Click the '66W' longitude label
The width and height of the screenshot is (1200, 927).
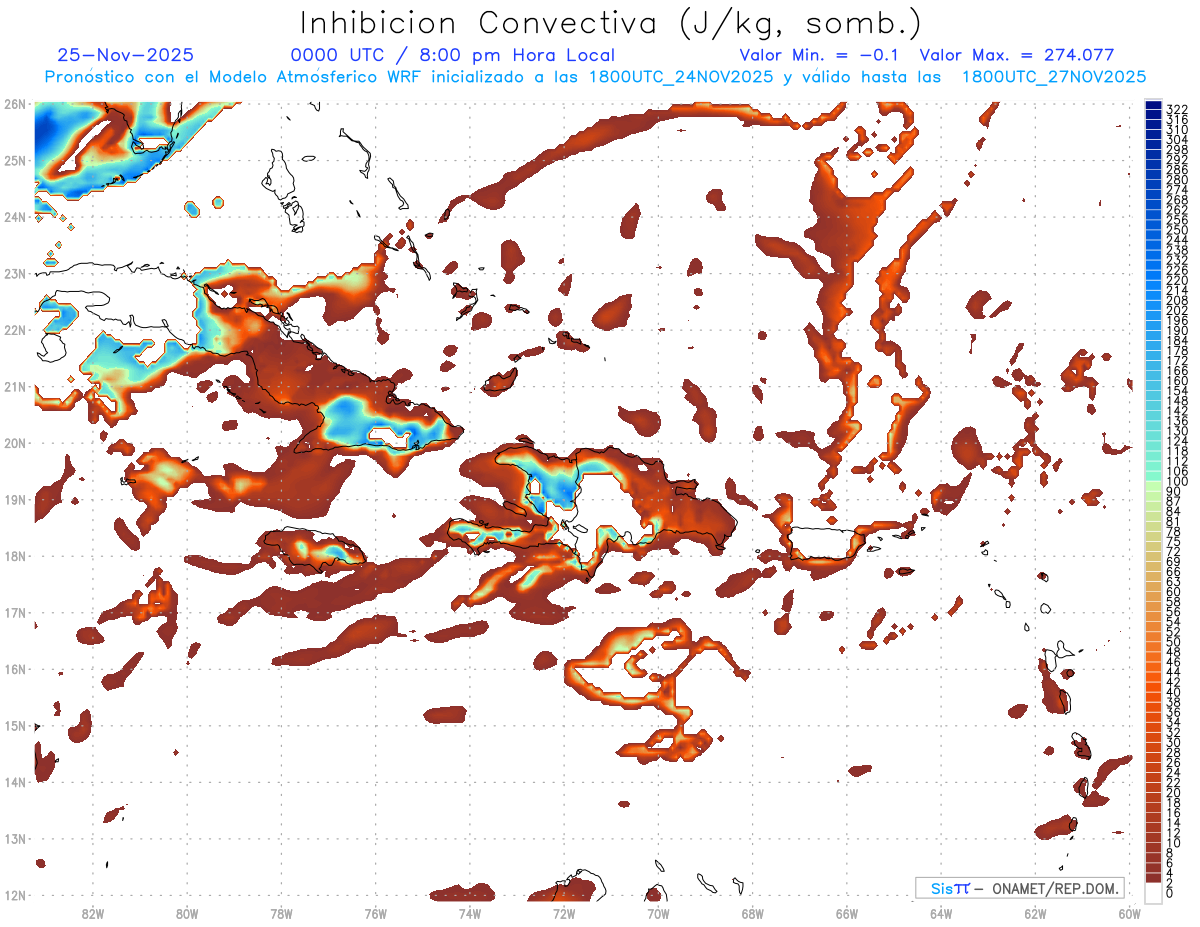(x=847, y=913)
